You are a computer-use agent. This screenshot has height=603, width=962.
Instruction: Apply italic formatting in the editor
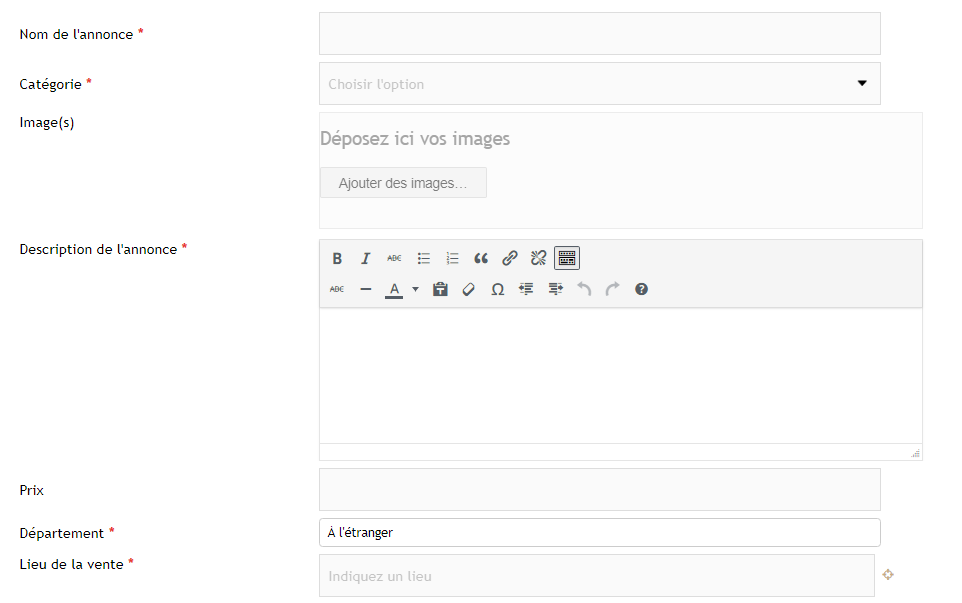(x=366, y=258)
